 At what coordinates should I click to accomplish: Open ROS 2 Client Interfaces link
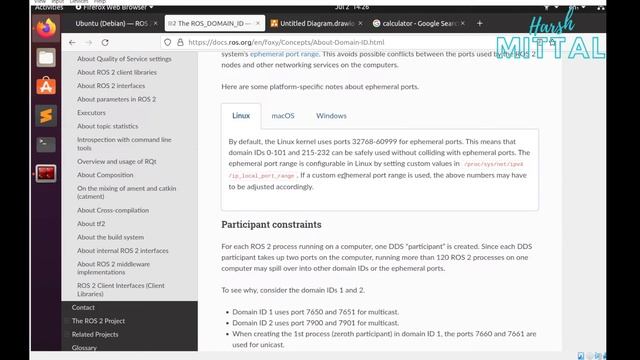coord(121,290)
